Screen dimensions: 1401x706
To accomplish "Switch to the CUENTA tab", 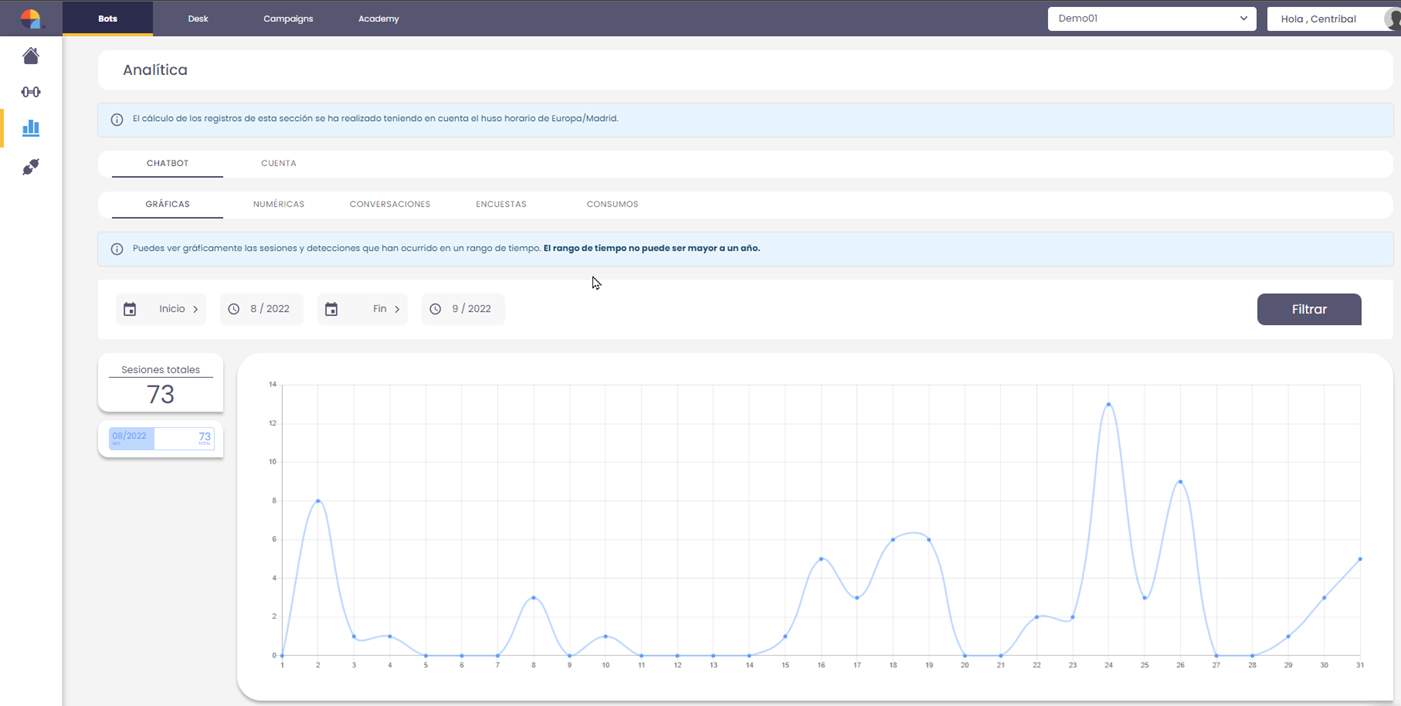I will [278, 163].
